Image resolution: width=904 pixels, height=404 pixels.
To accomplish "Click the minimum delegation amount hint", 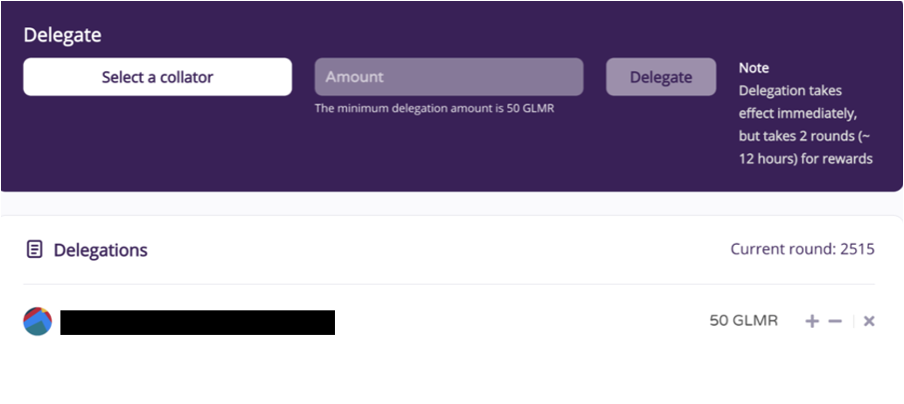I will (x=434, y=108).
